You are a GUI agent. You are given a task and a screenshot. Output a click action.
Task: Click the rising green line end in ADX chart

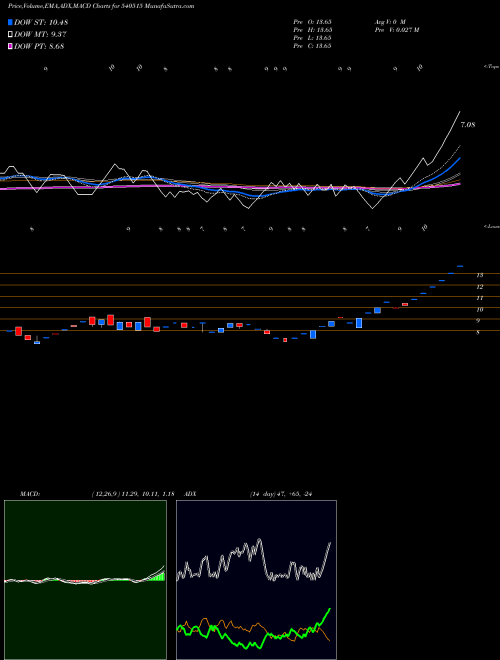pyautogui.click(x=328, y=611)
